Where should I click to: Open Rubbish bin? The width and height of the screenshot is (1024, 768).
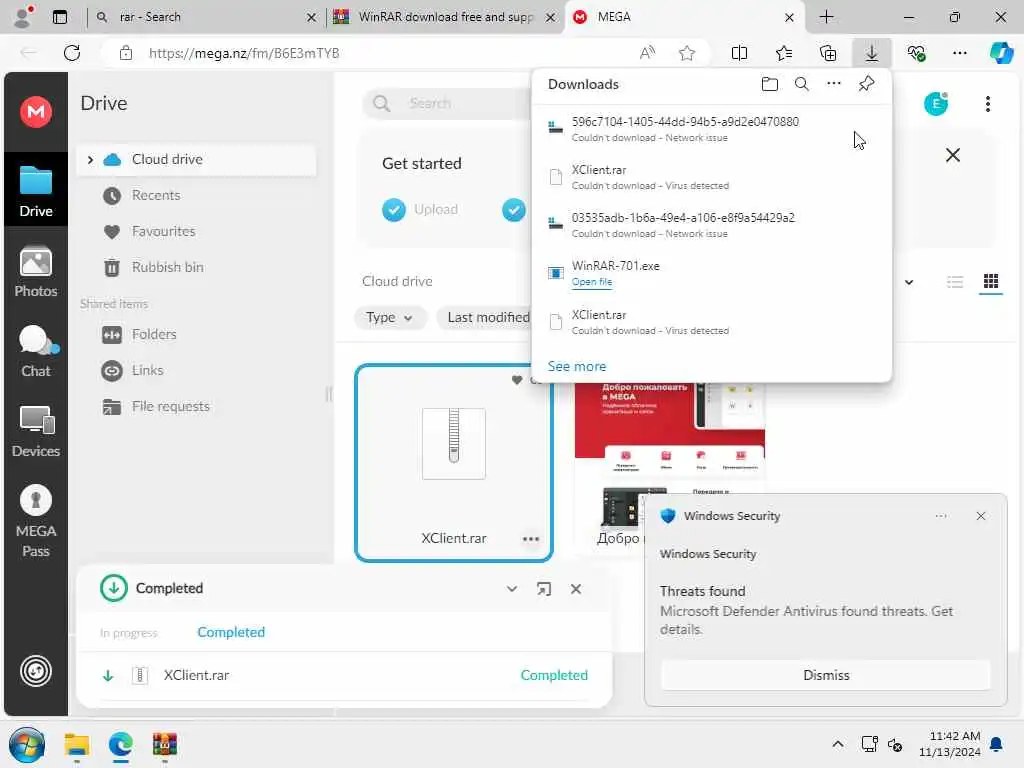coord(167,267)
